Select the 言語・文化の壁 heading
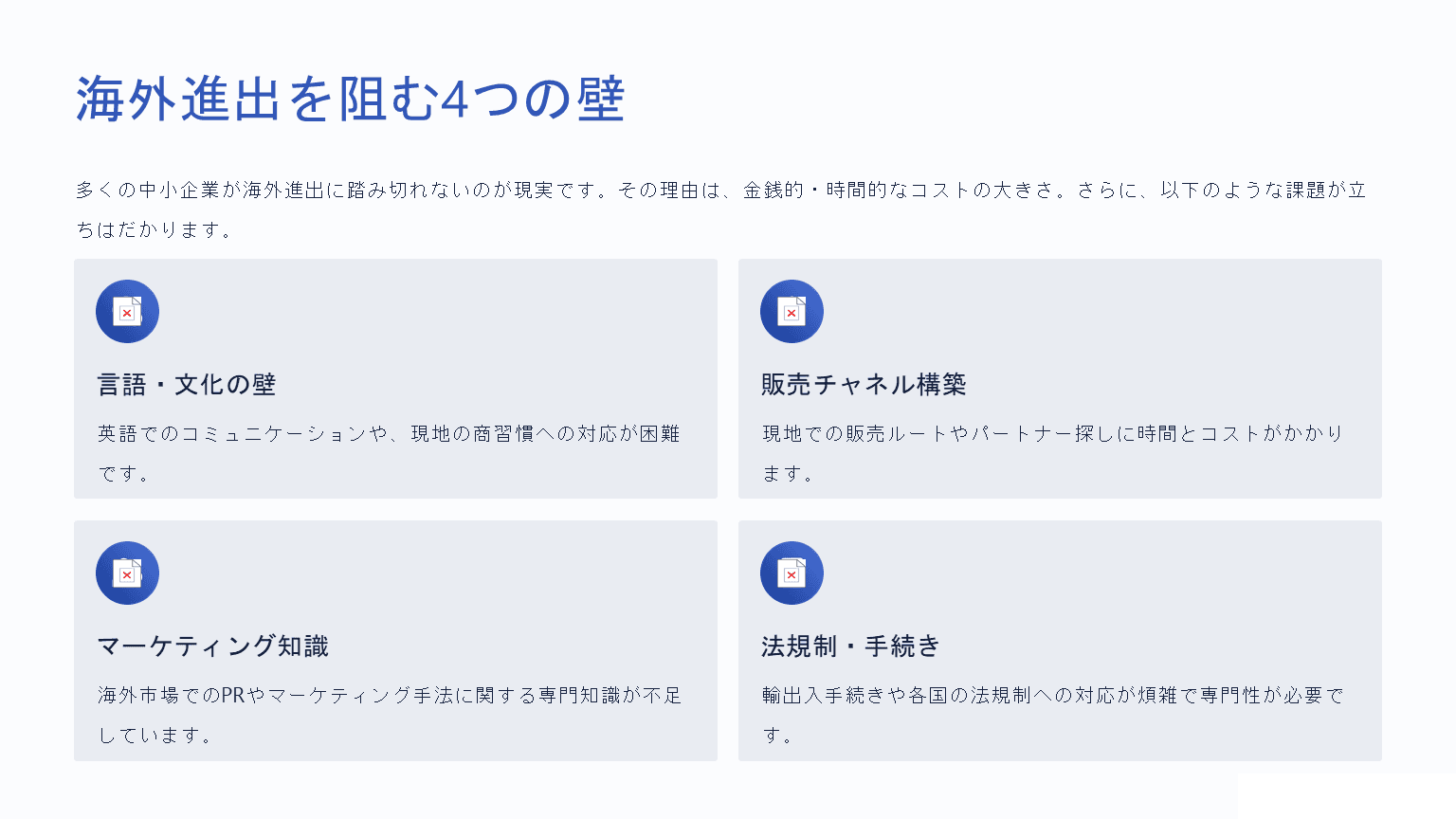1456x819 pixels. (x=187, y=385)
